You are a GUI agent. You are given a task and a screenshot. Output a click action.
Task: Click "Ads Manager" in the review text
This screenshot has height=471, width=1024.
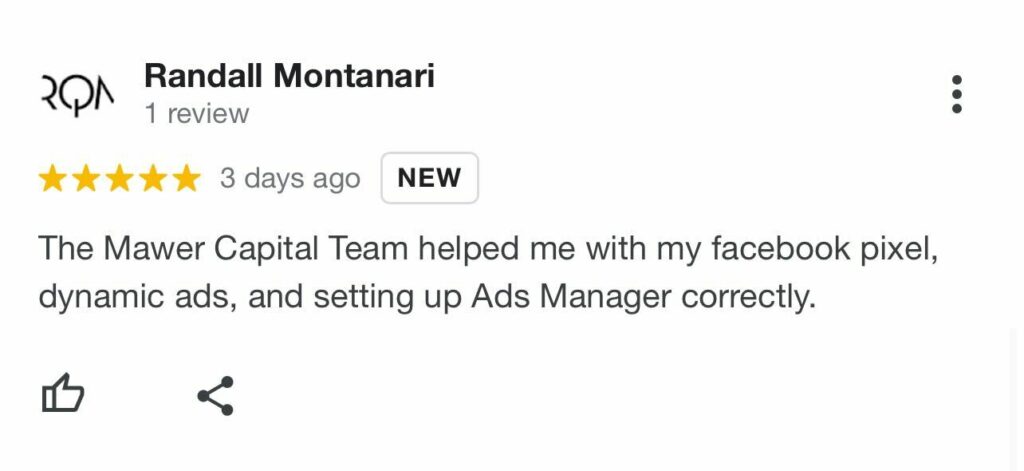click(x=571, y=297)
